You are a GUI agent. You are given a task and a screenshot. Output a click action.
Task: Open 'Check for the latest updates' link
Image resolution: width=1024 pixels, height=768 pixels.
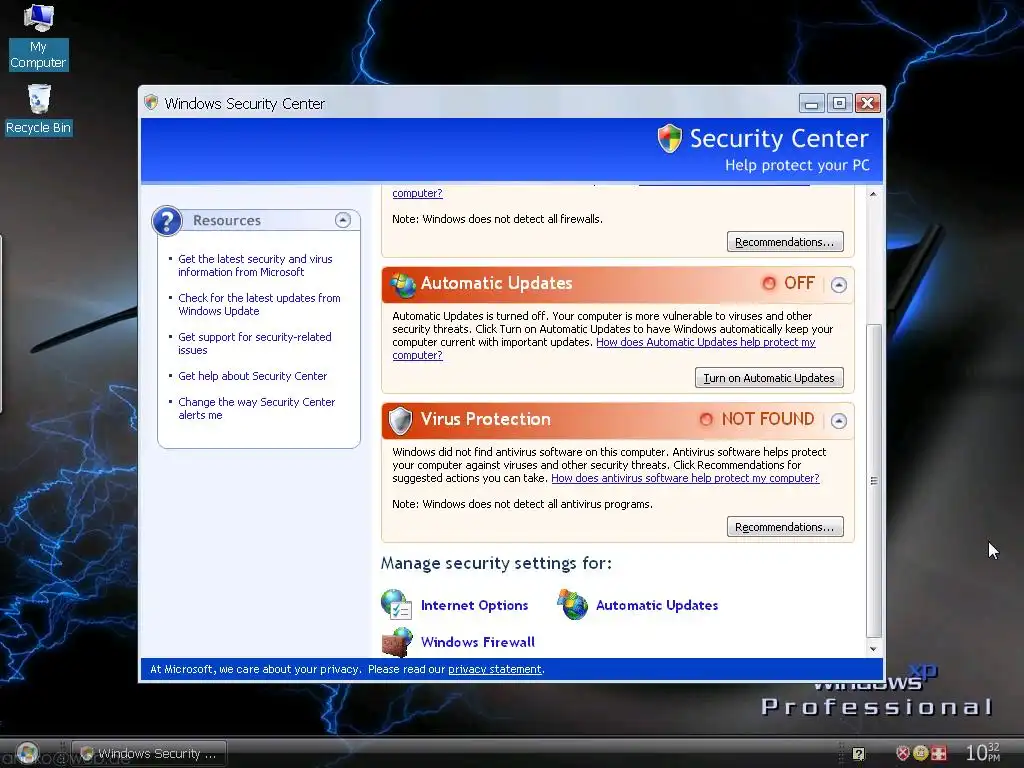coord(259,304)
